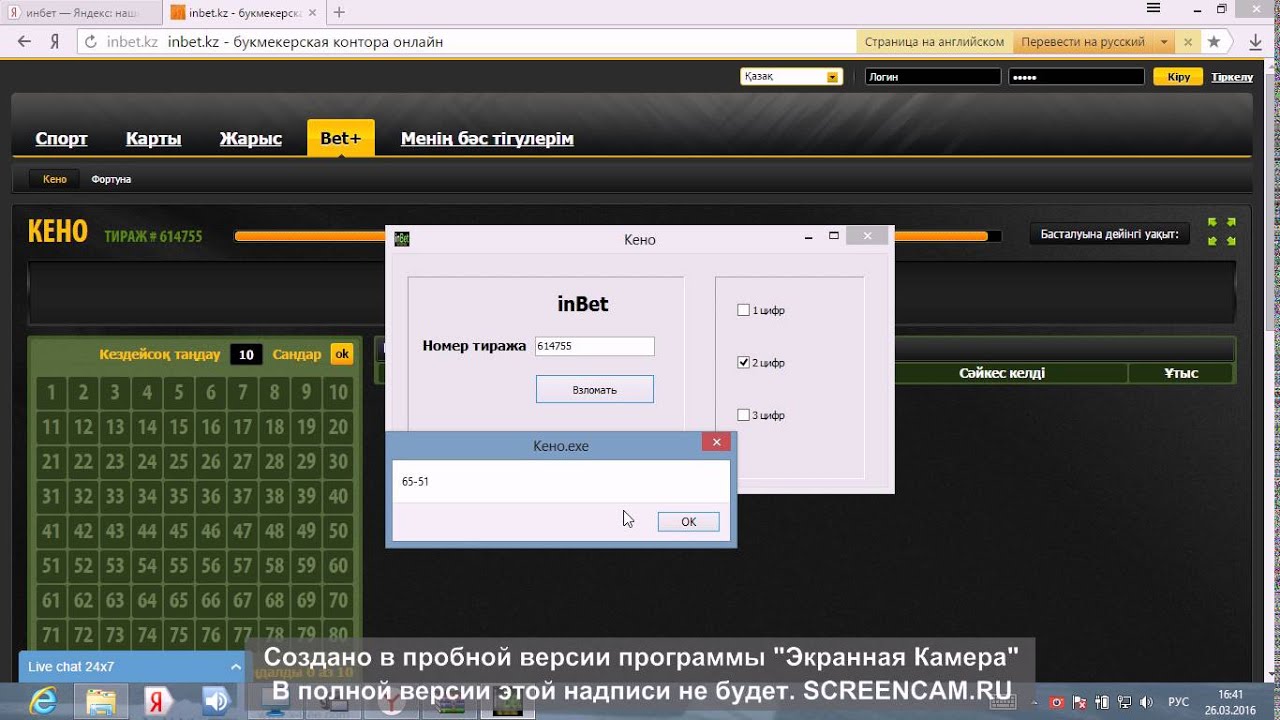Screen dimensions: 1280x720
Task: Click the Keno window's title bar icon
Action: [402, 239]
